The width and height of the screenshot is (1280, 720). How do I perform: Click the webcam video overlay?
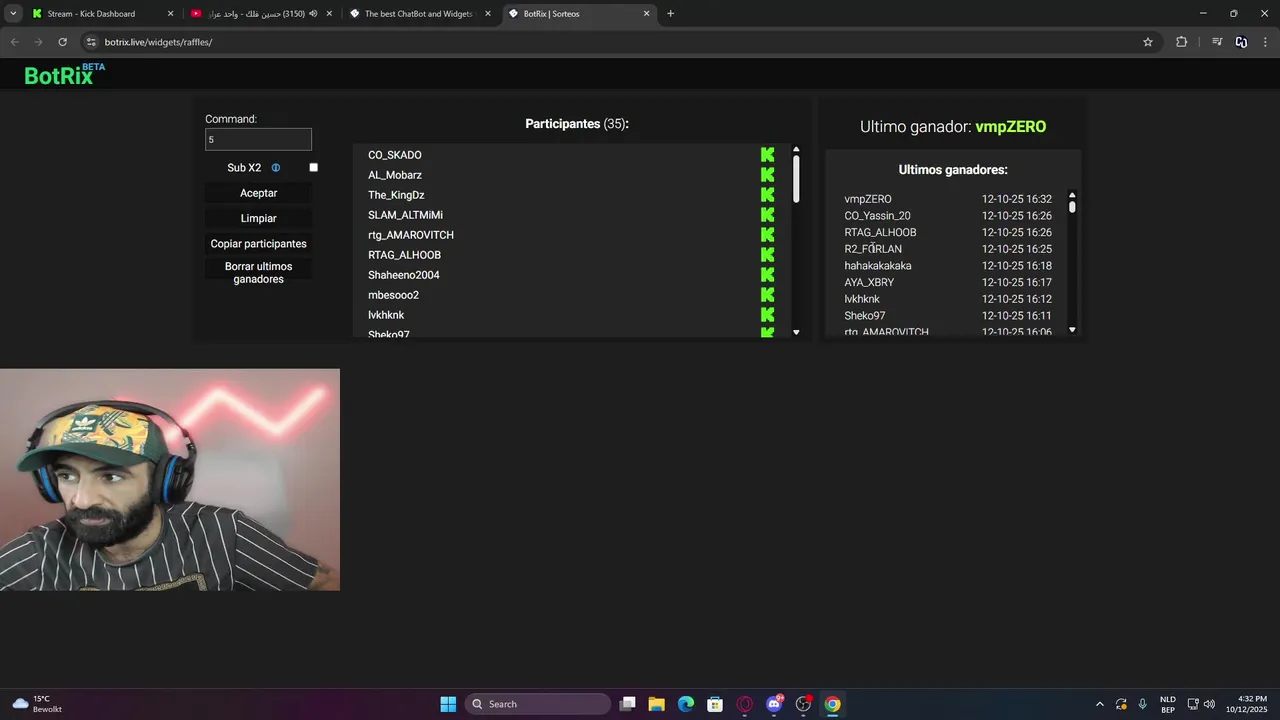pyautogui.click(x=170, y=480)
